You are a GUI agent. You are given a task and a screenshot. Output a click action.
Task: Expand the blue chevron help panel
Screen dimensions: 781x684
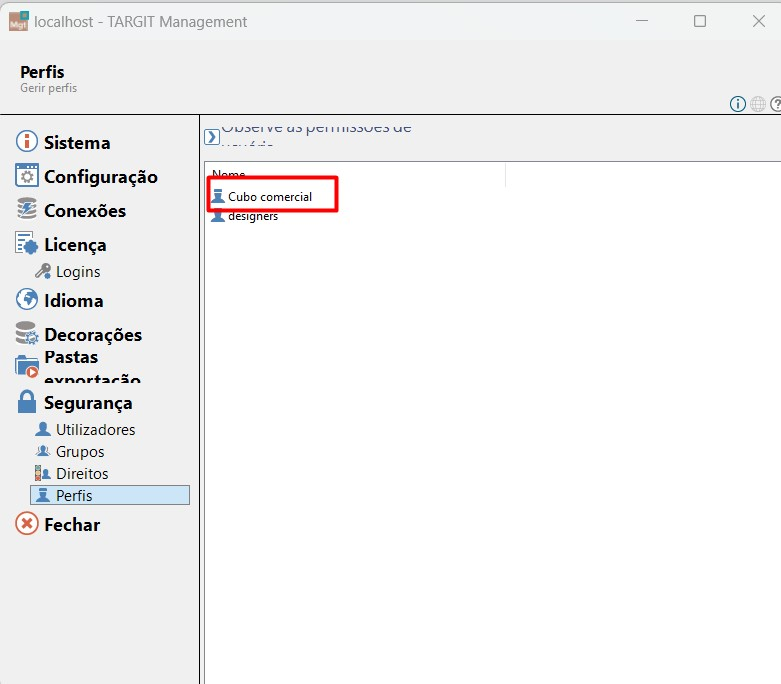tap(212, 137)
